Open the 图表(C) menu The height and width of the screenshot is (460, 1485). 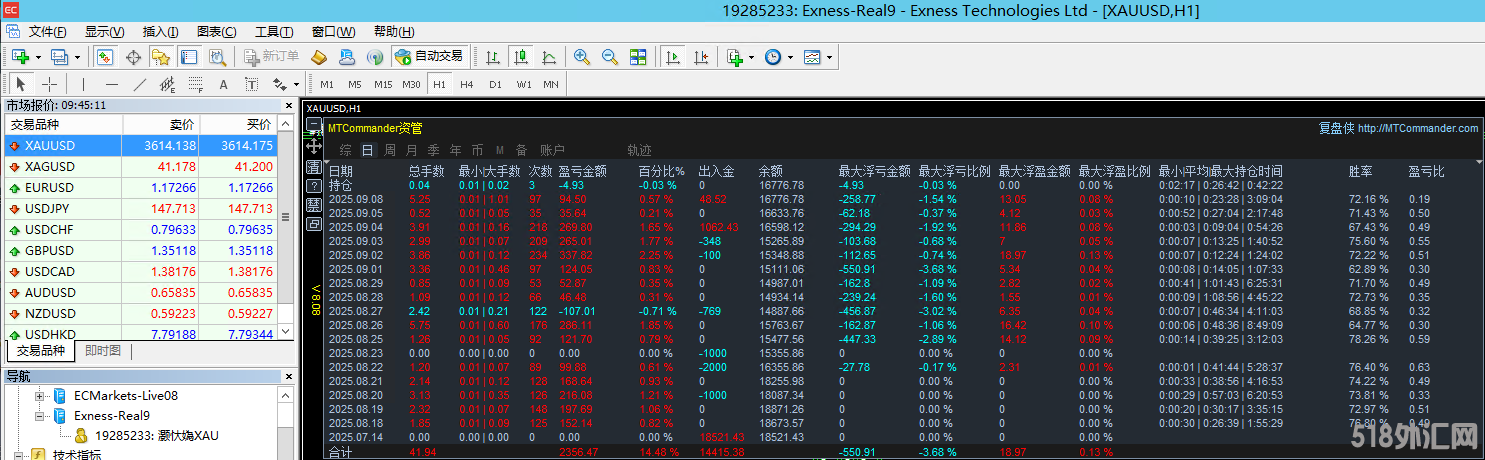(x=217, y=31)
